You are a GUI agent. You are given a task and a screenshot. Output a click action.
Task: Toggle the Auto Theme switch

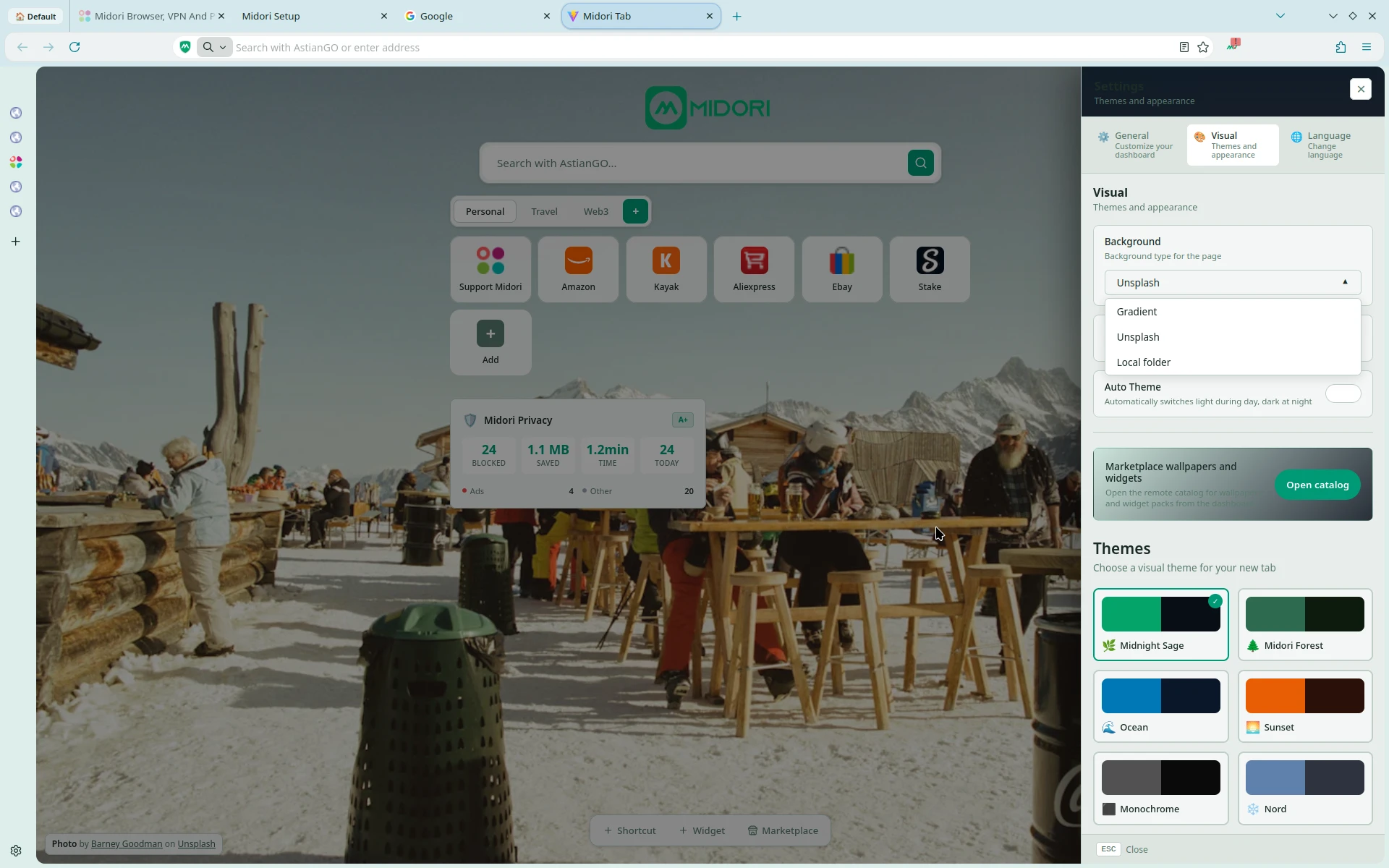1343,393
